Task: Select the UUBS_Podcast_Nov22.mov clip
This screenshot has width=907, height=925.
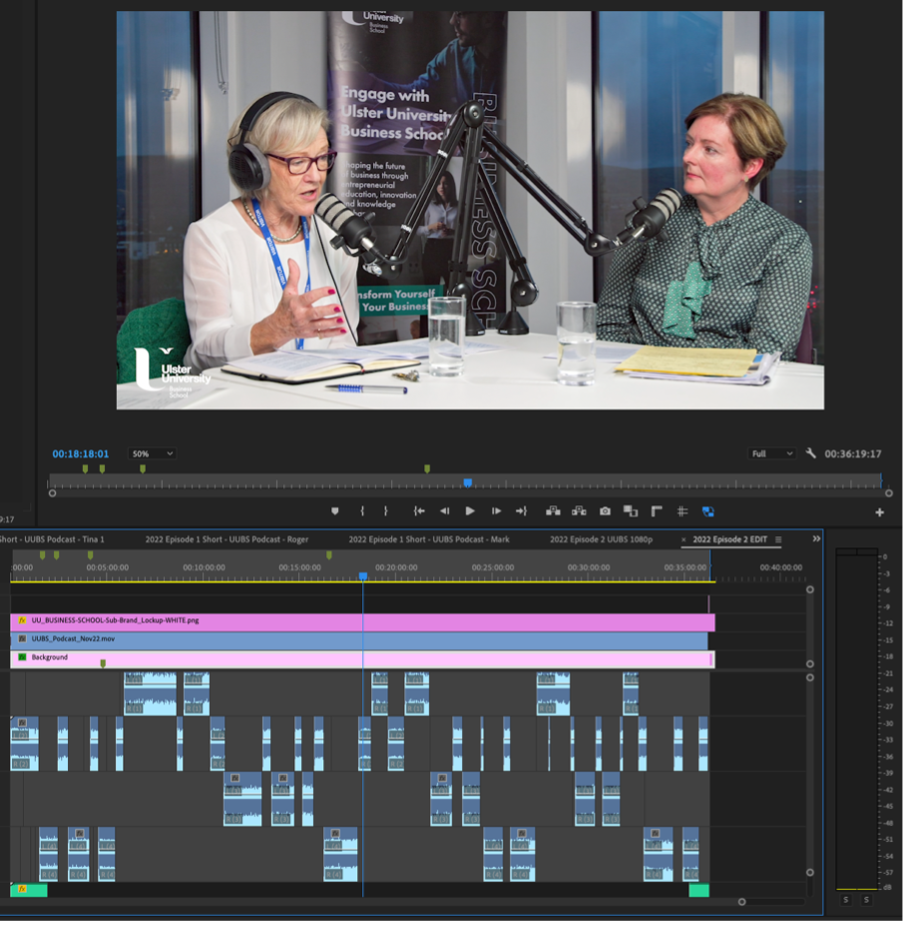Action: (360, 641)
